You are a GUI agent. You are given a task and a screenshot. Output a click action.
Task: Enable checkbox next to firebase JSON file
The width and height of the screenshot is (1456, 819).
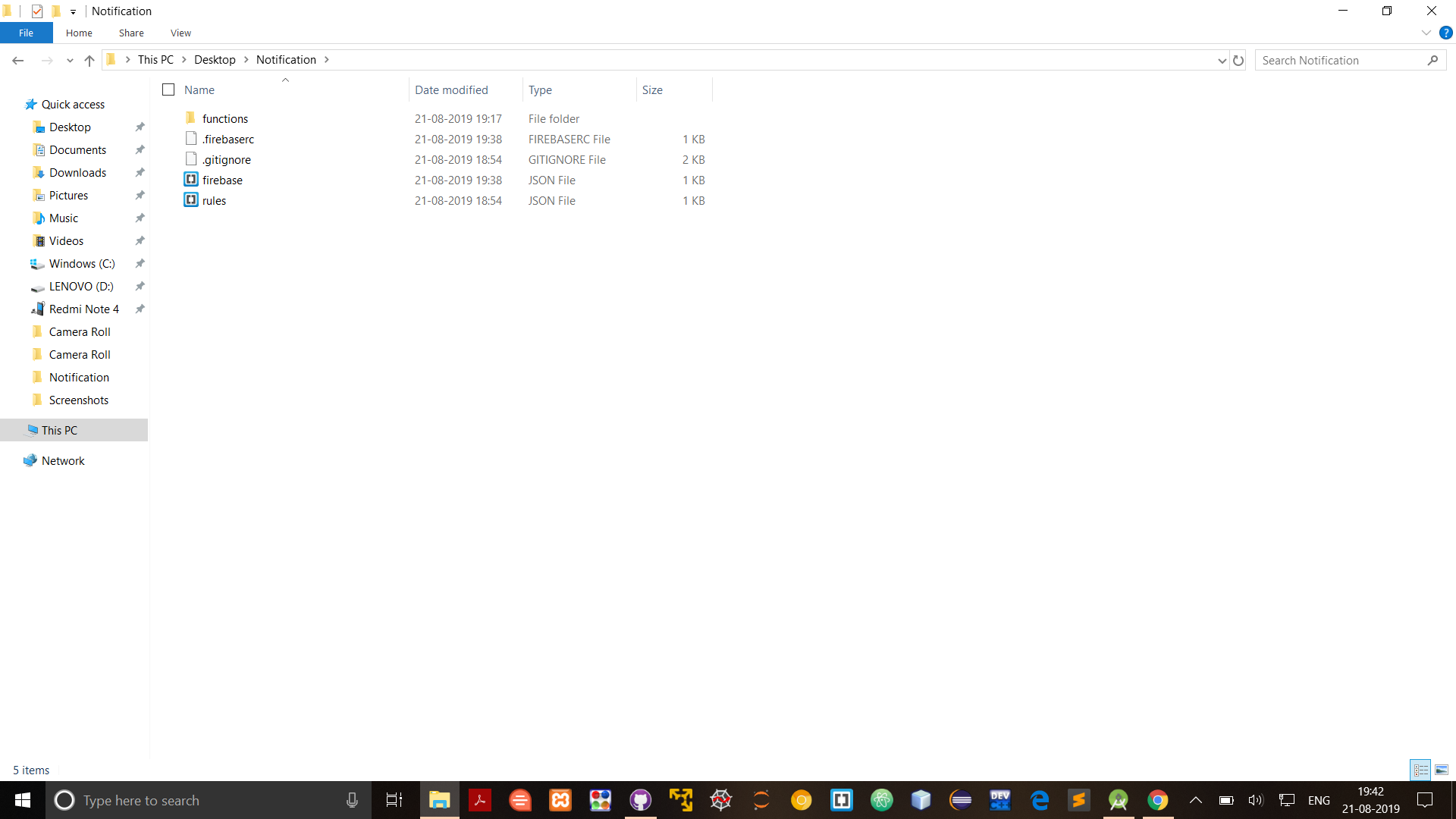pos(168,180)
